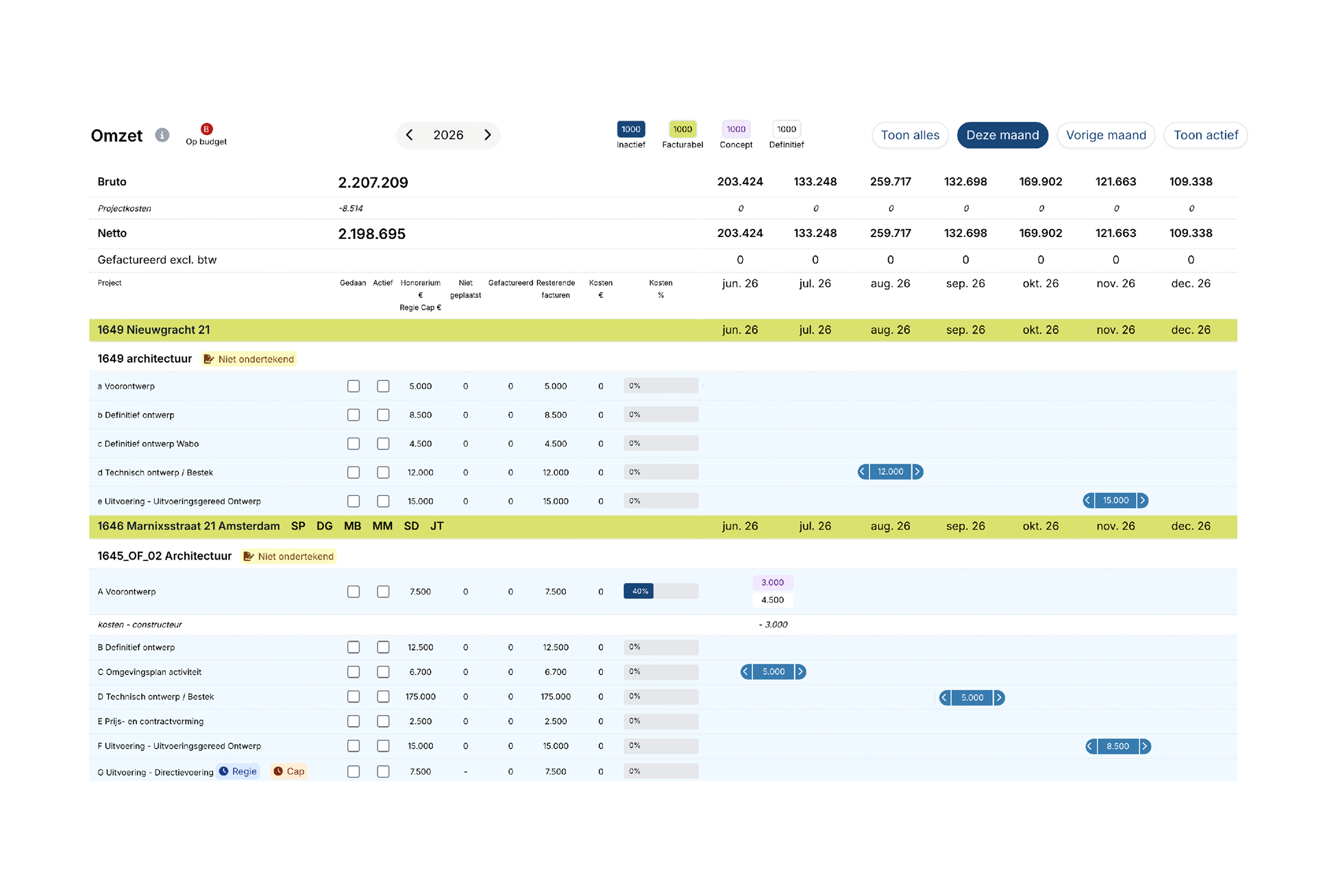This screenshot has width=1343, height=896.
Task: Click the E Prijs- en contractvorming row label
Action: point(150,721)
